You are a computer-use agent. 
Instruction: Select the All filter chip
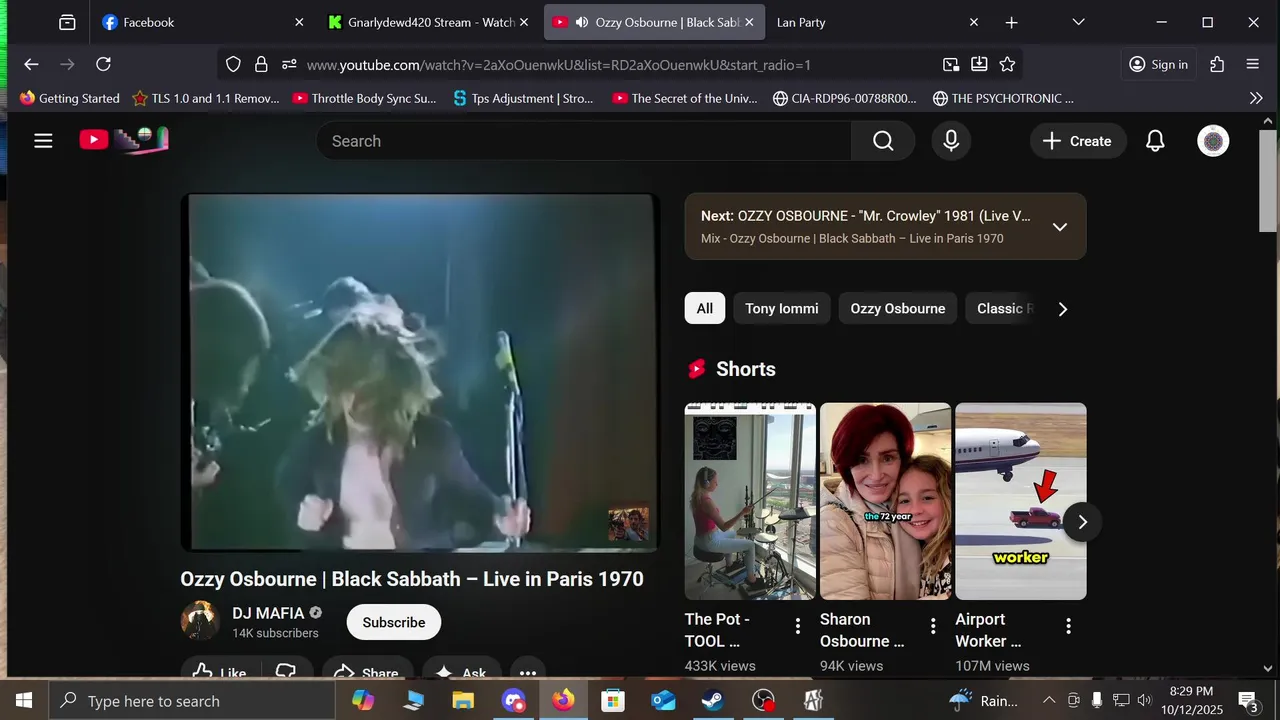pos(705,308)
